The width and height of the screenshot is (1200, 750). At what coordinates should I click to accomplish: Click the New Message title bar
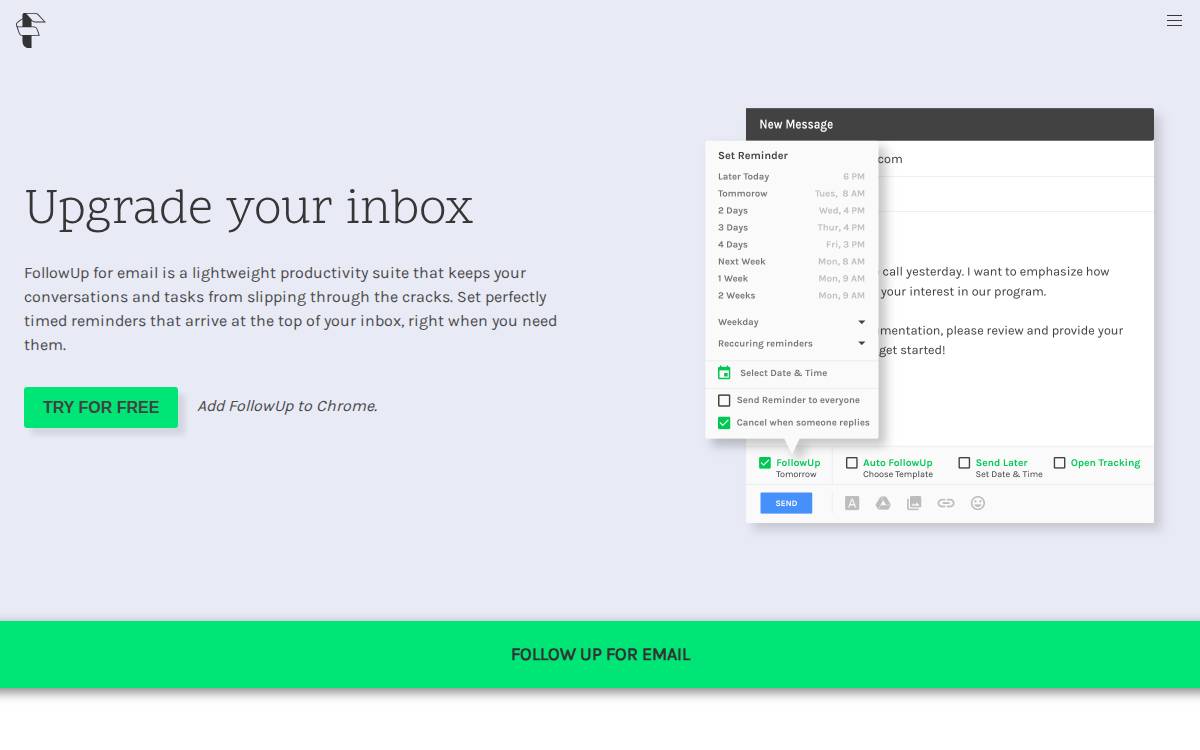point(950,124)
